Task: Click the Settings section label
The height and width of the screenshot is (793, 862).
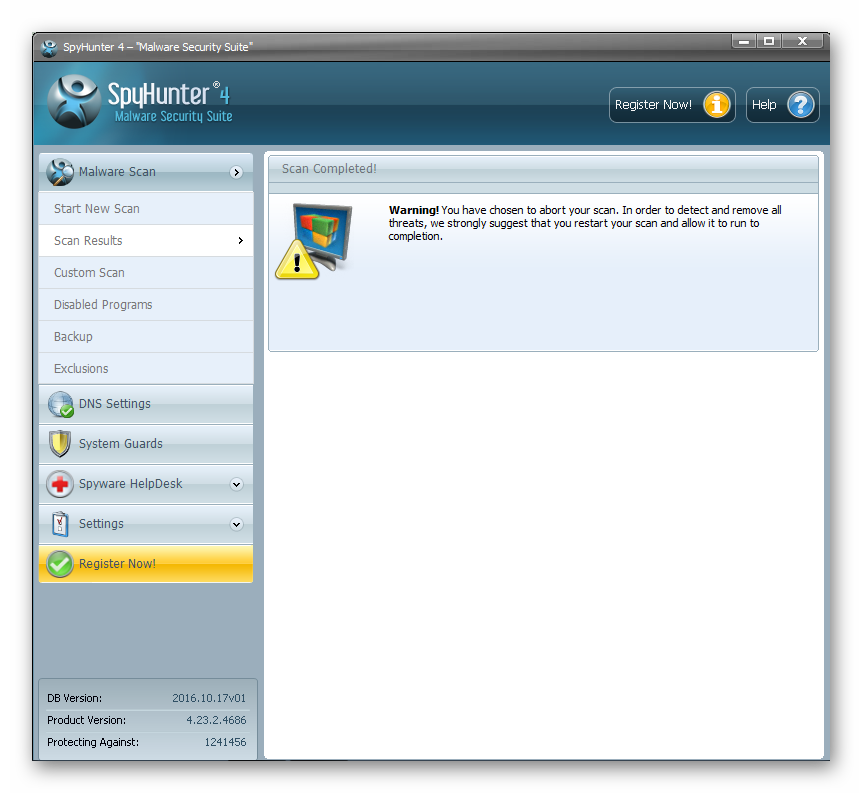Action: 101,524
